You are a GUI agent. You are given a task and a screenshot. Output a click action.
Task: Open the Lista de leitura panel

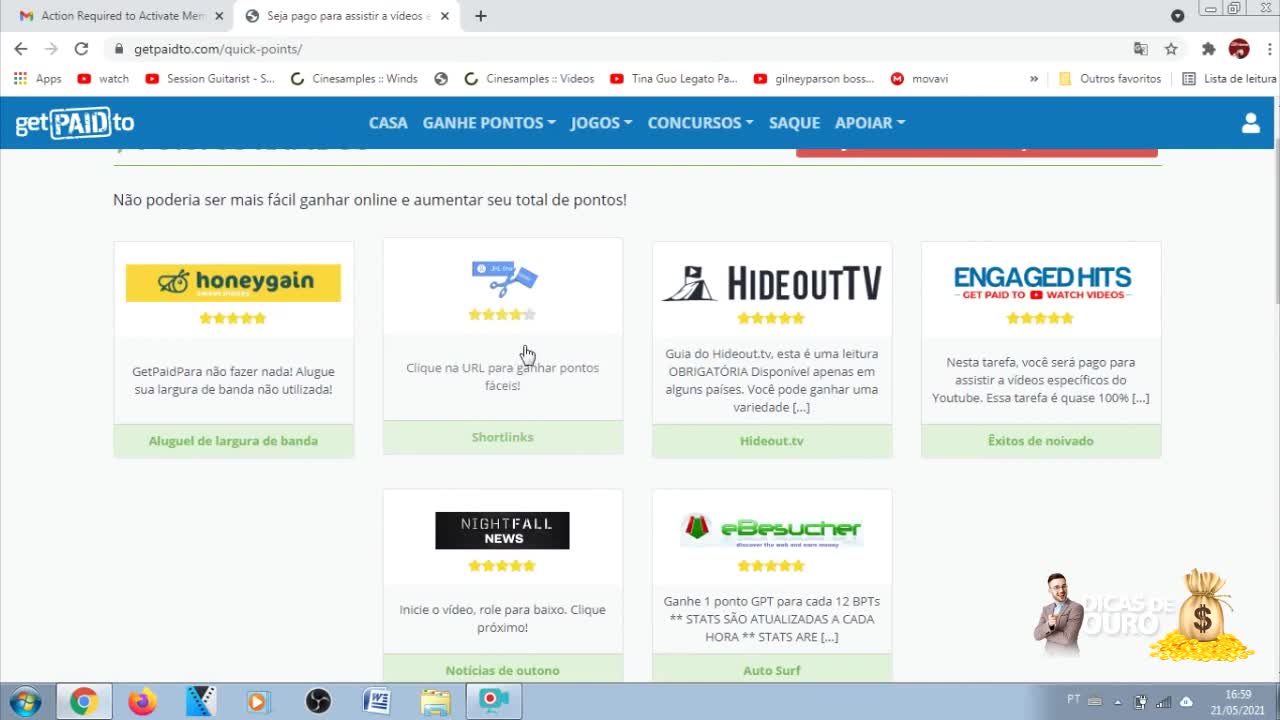[1229, 79]
